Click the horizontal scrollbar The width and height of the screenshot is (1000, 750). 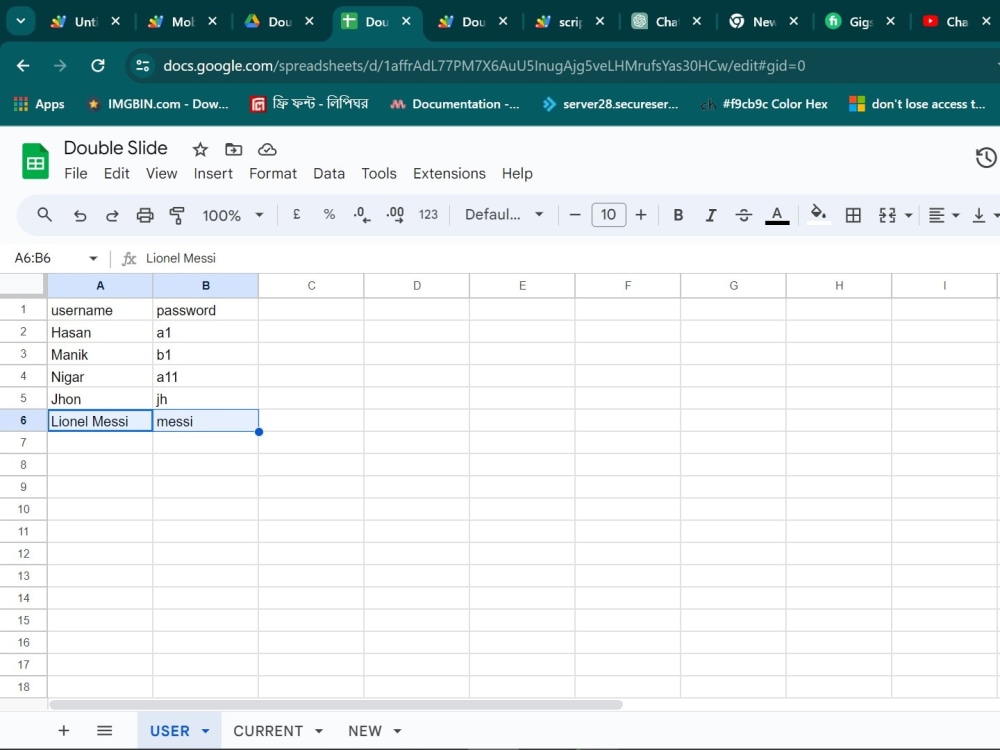pyautogui.click(x=336, y=705)
